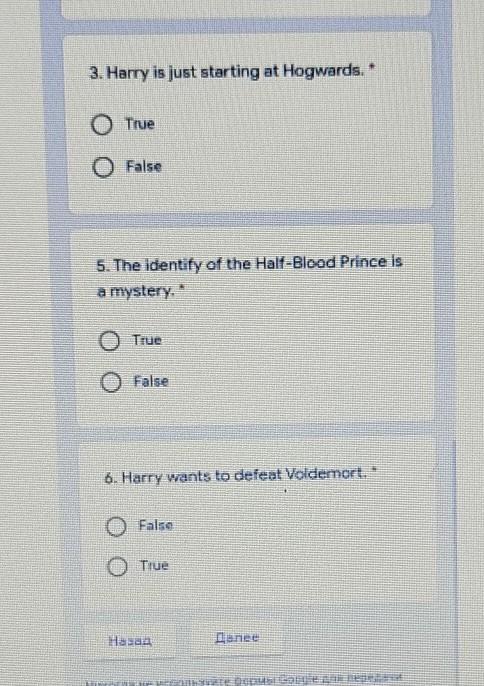This screenshot has width=484, height=686.
Task: Choose True radio circle for Half-Blood Prince question
Action: click(x=109, y=341)
